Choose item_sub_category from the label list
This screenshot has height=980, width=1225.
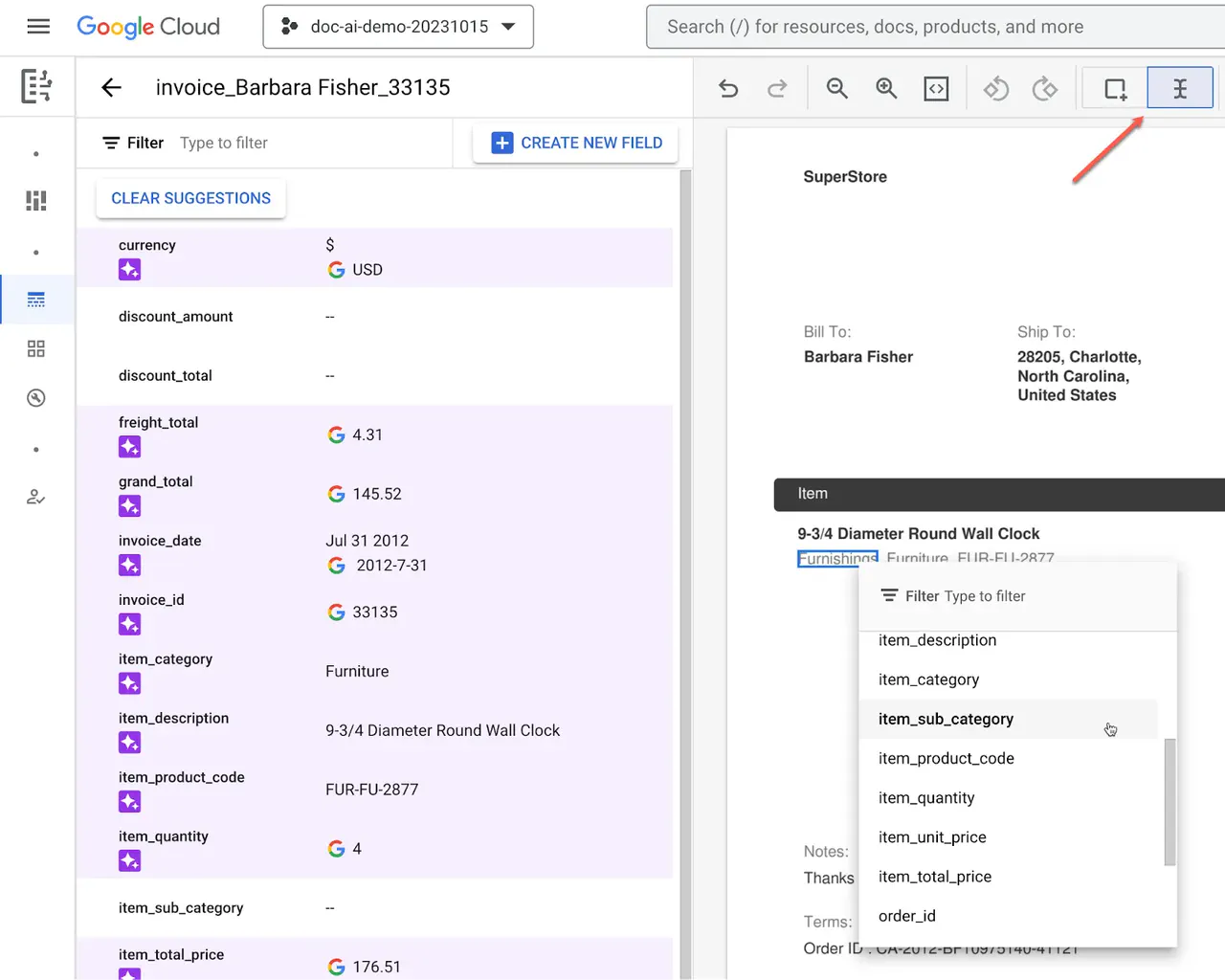pyautogui.click(x=946, y=720)
